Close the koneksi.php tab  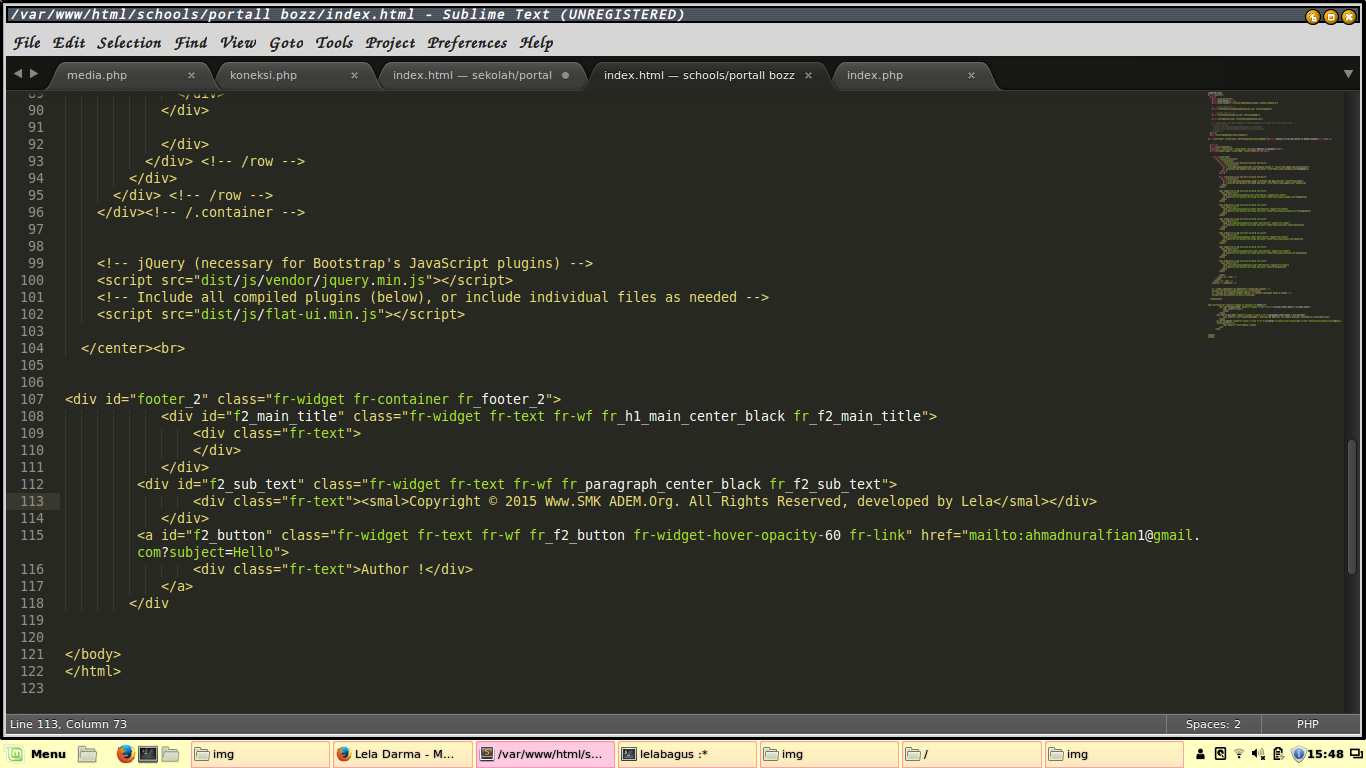pyautogui.click(x=354, y=75)
